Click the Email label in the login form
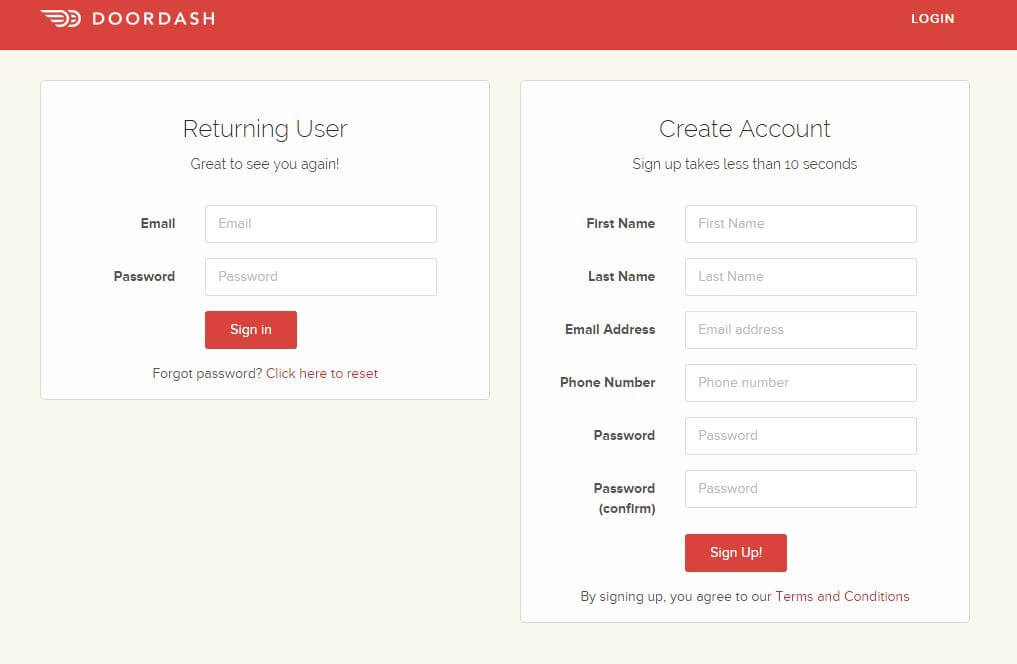Screen dimensions: 1017x664 (157, 223)
